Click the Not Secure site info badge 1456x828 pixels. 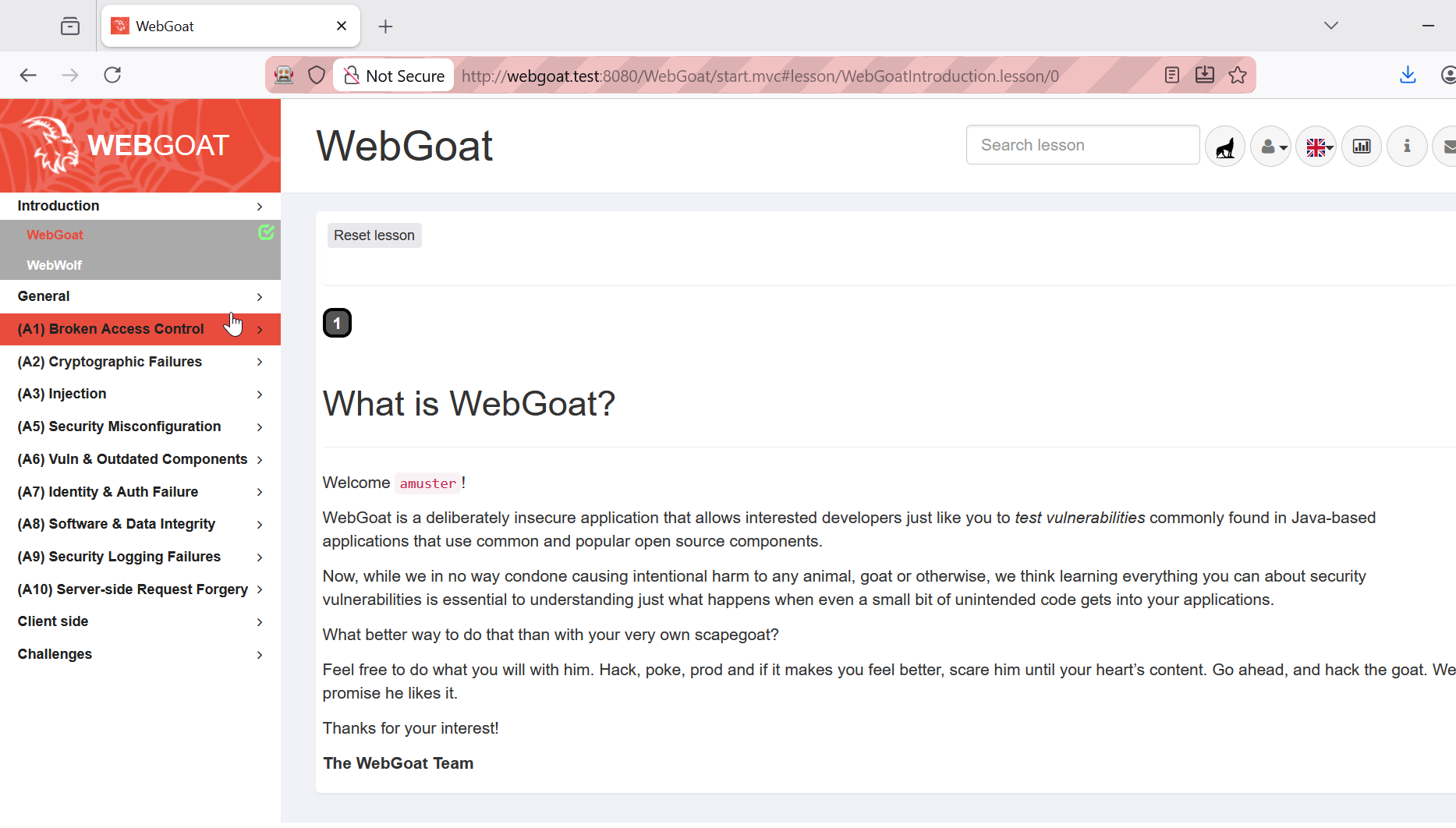coord(395,76)
